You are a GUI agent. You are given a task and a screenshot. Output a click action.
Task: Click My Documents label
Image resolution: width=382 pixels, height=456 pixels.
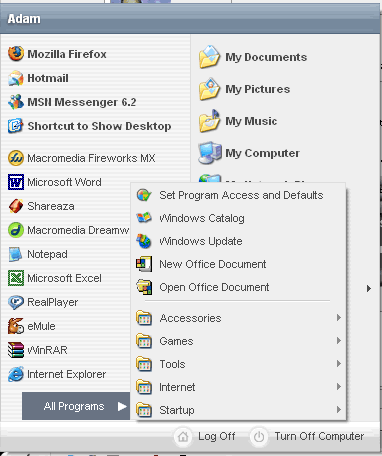click(266, 57)
